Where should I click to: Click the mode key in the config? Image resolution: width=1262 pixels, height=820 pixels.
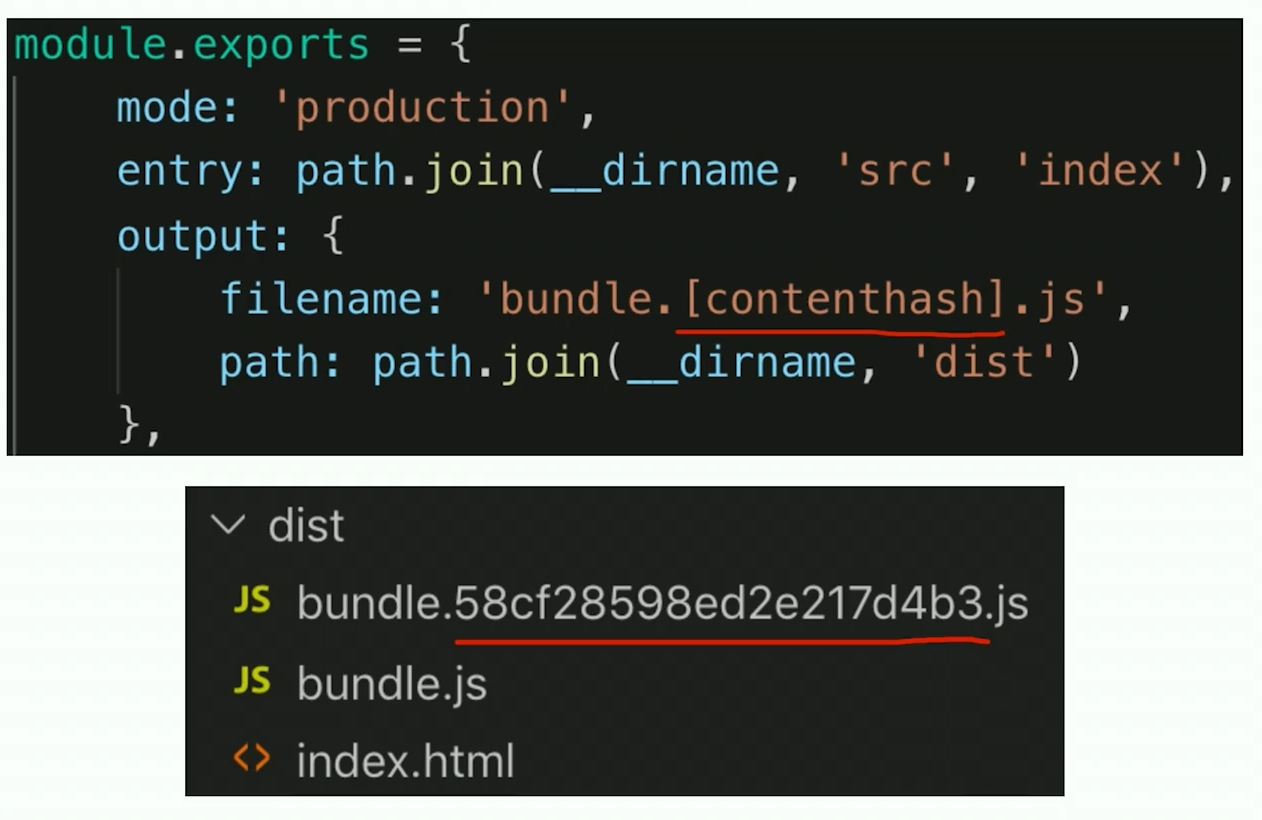coord(167,107)
